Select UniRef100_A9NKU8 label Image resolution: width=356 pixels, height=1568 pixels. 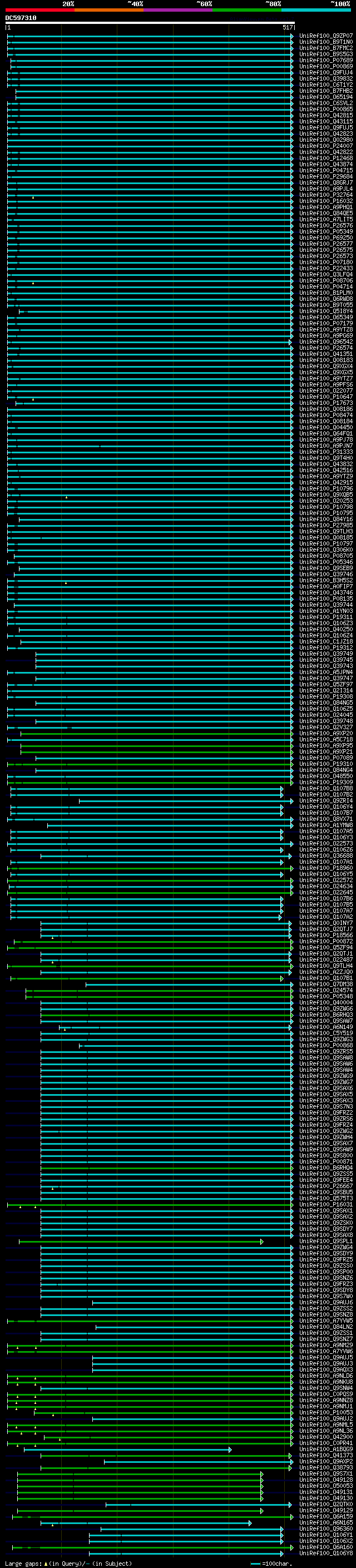pyautogui.click(x=326, y=1382)
